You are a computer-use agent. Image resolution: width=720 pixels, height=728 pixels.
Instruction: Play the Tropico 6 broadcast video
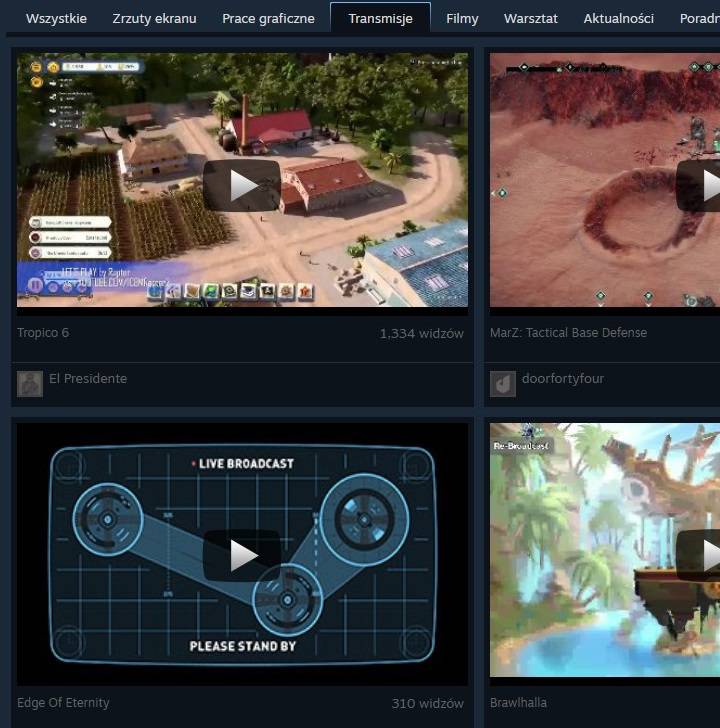241,185
